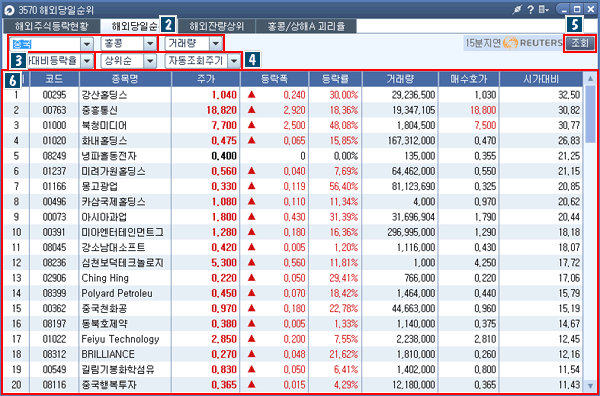Expand the 거래량 dropdown

click(x=215, y=44)
